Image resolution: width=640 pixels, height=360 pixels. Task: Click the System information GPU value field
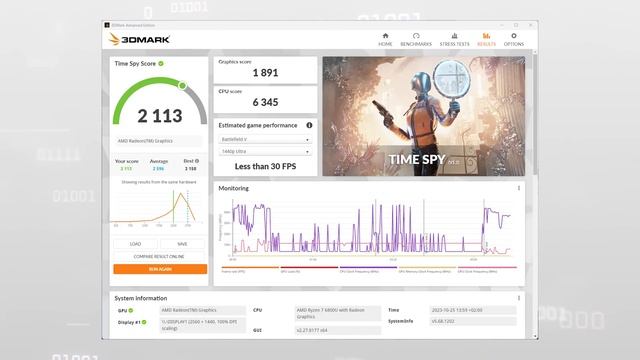203,311
